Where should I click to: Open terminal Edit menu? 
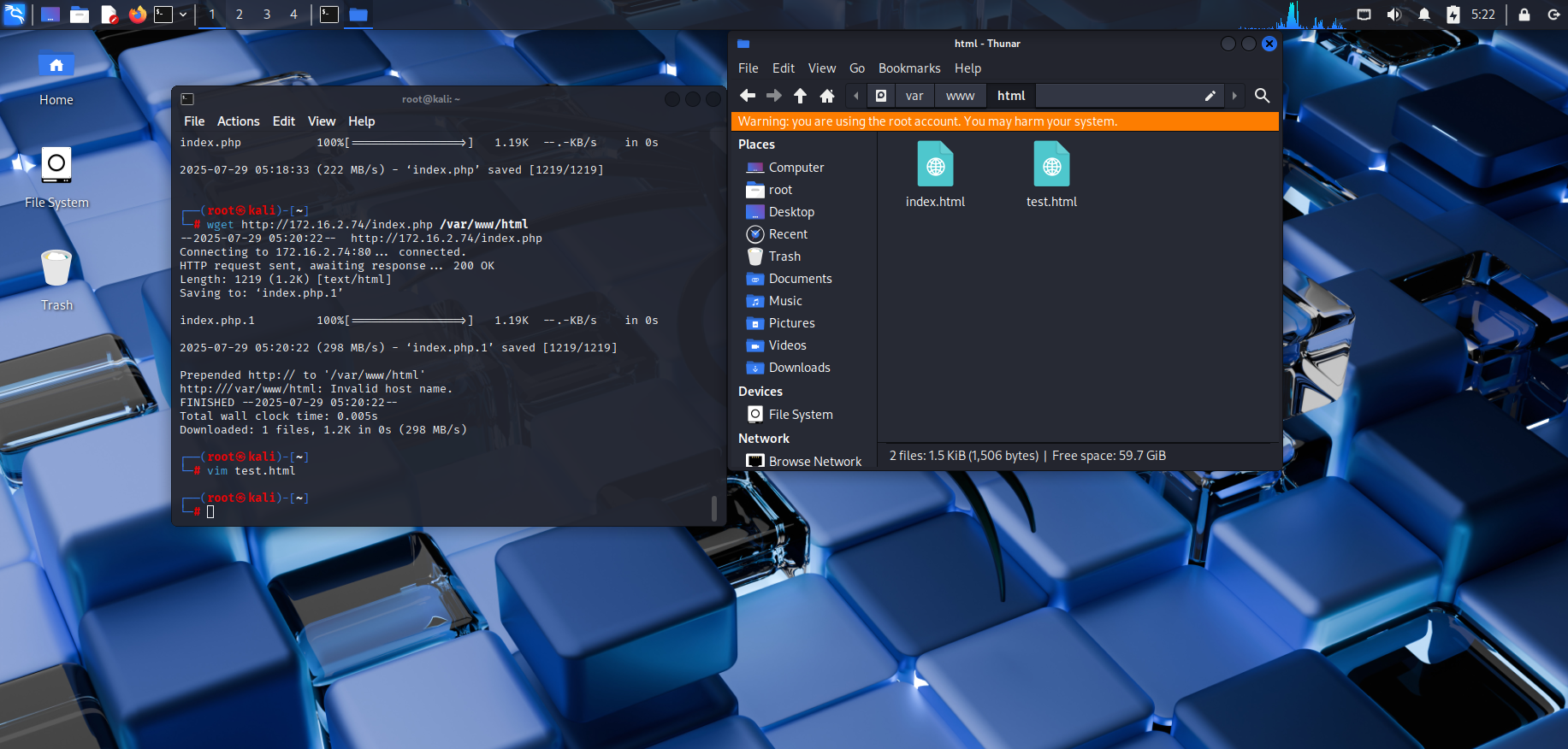283,121
